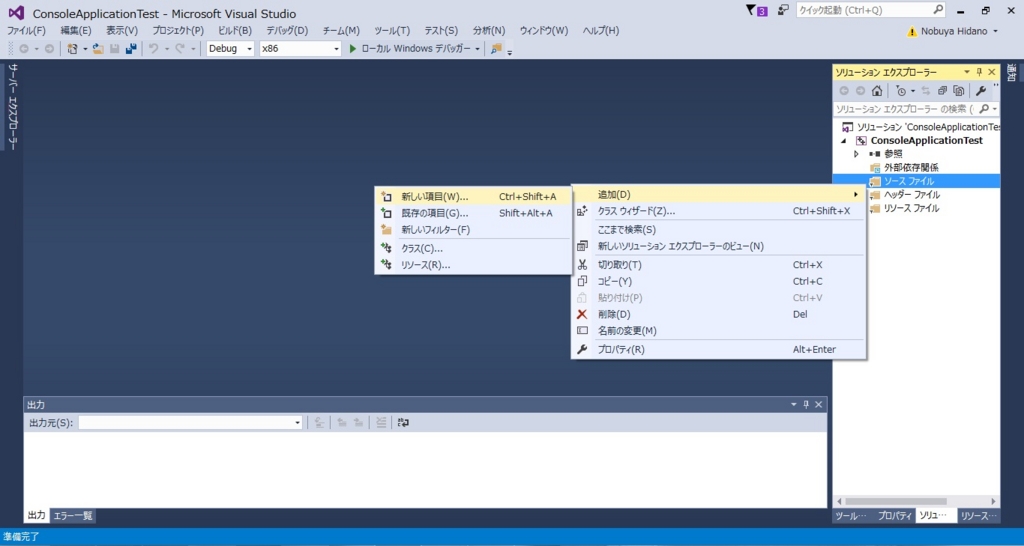
Task: Click the scissors Cut icon in context menu
Action: click(582, 265)
